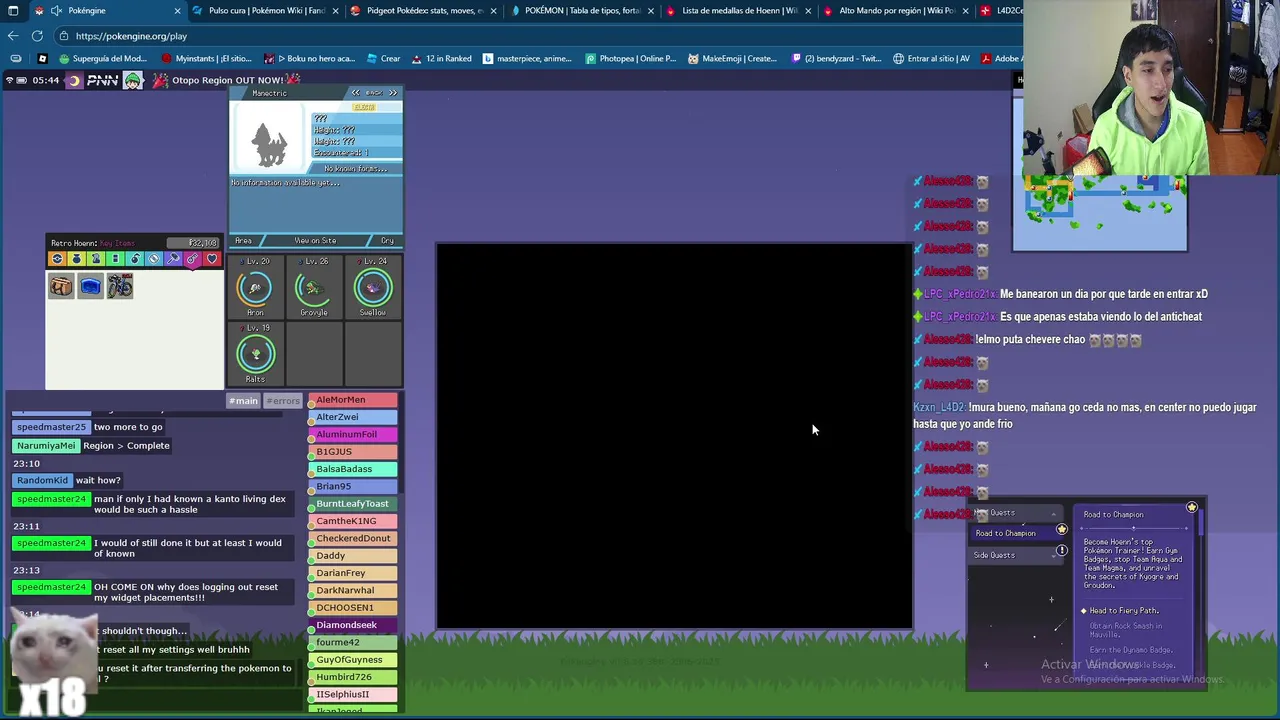The image size is (1280, 720).
Task: Click user AlterZwei in player list
Action: (352, 417)
